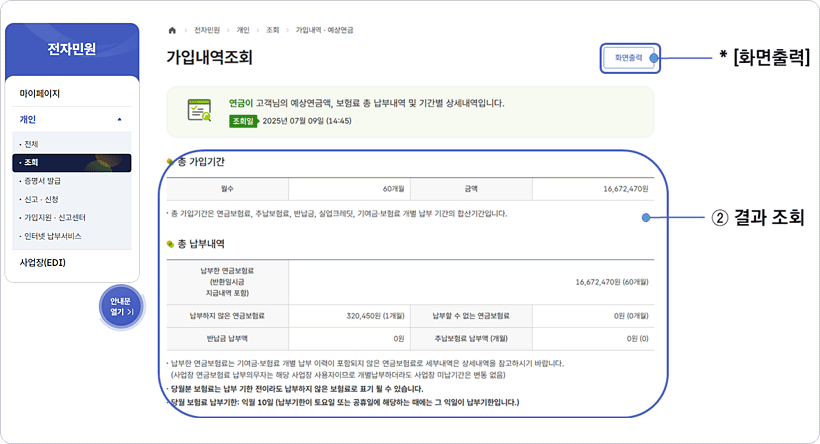This screenshot has width=820, height=444.
Task: Click the 0원 (0) 추납보험료 value
Action: (637, 339)
